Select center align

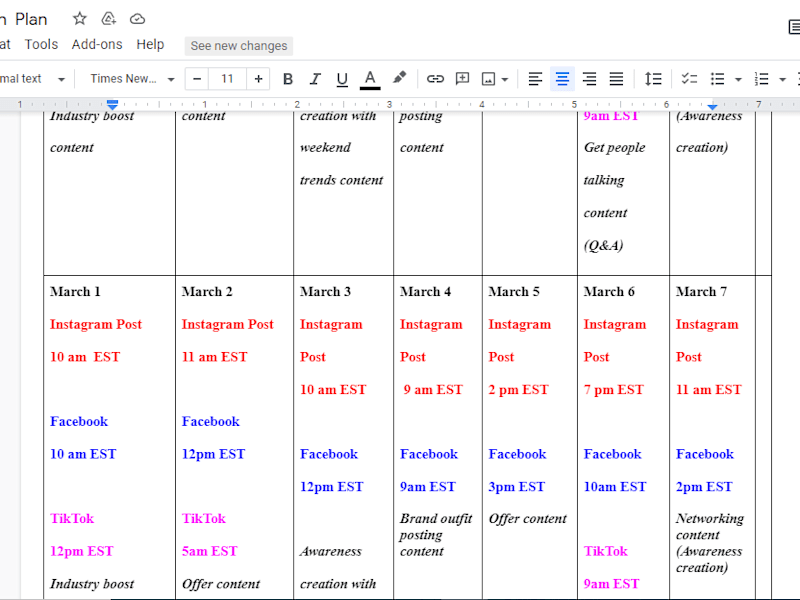[562, 79]
